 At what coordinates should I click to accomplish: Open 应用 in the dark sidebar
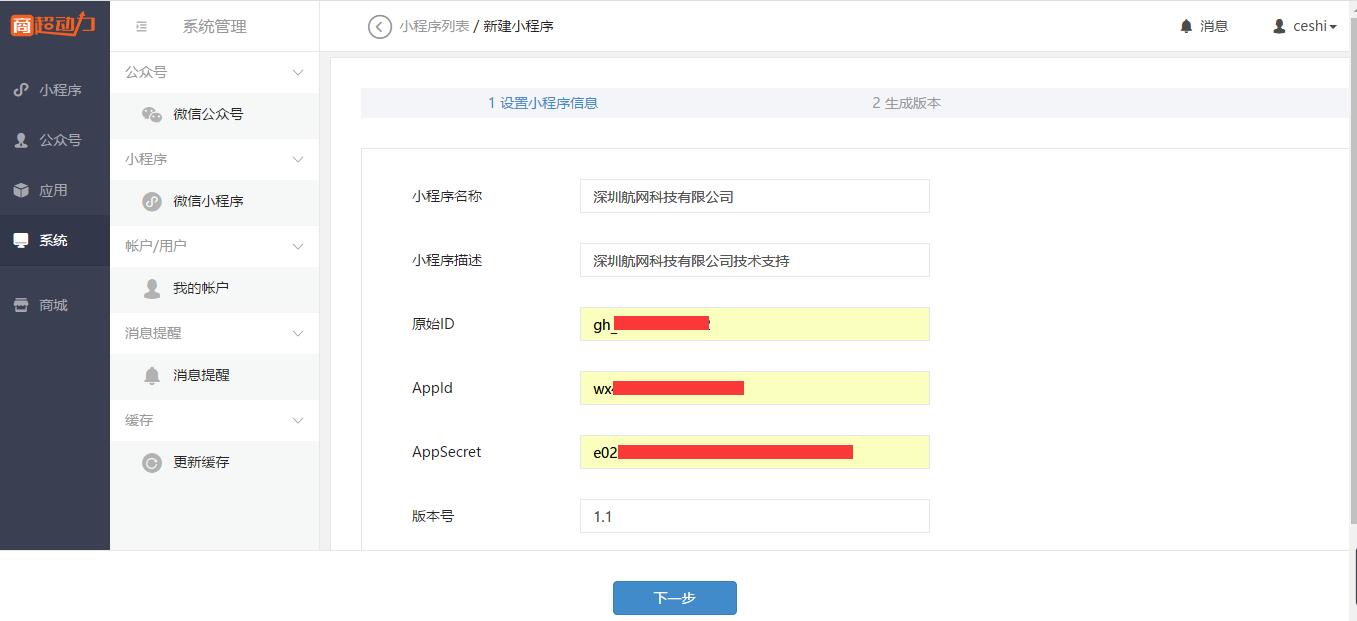click(x=54, y=190)
